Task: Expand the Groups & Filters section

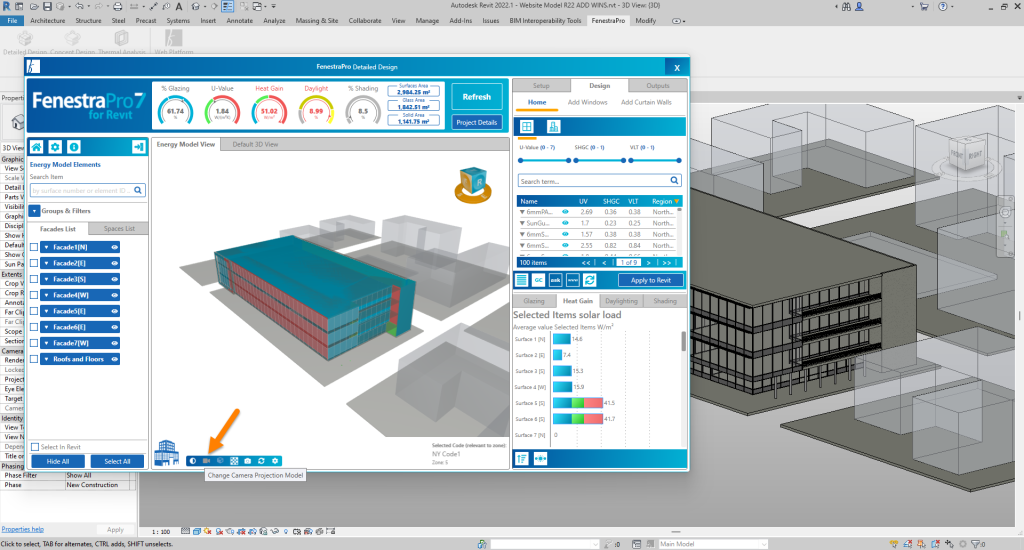Action: click(x=35, y=211)
